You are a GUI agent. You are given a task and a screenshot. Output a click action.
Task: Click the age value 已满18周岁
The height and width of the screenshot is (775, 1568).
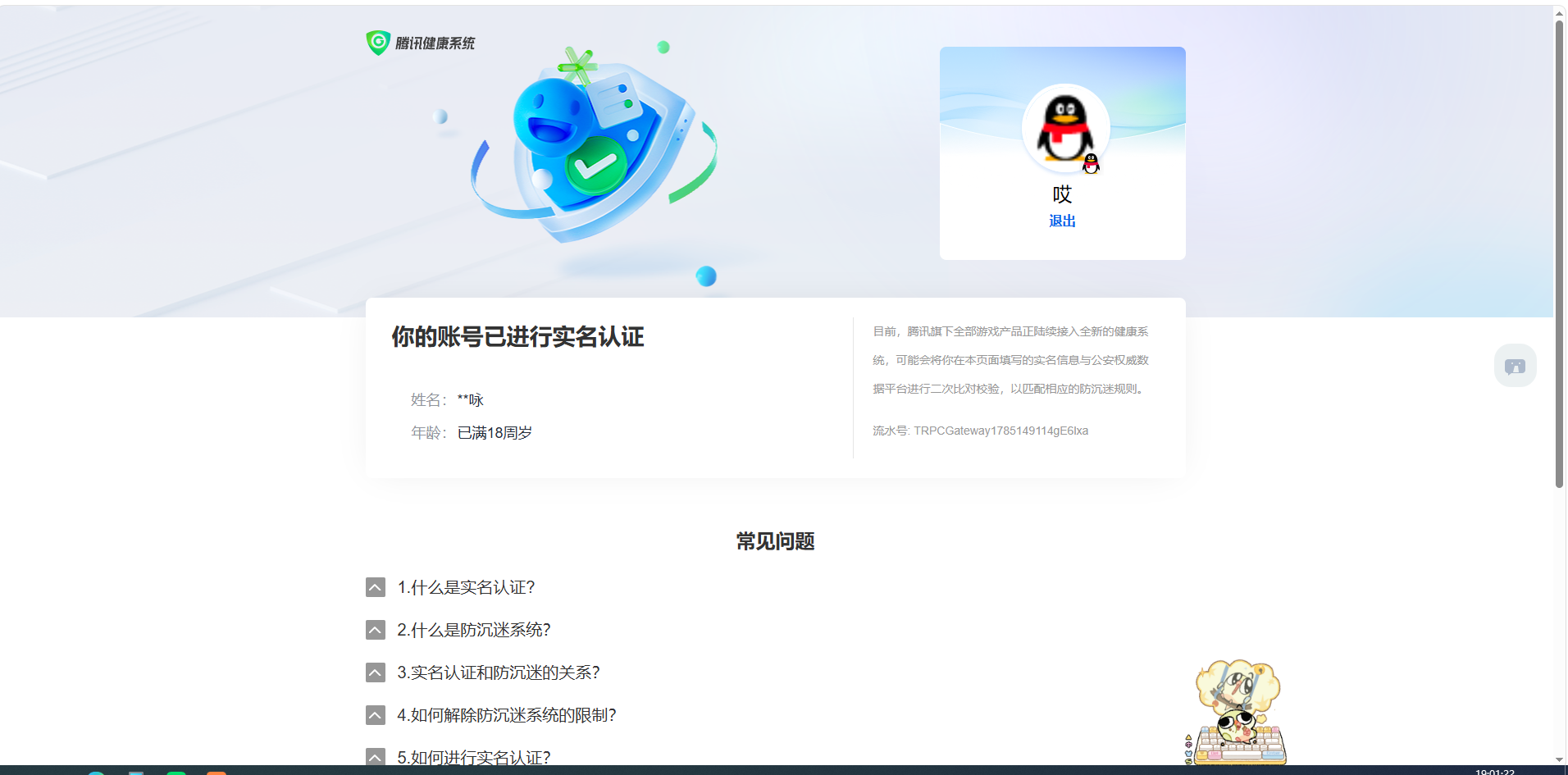(x=495, y=433)
